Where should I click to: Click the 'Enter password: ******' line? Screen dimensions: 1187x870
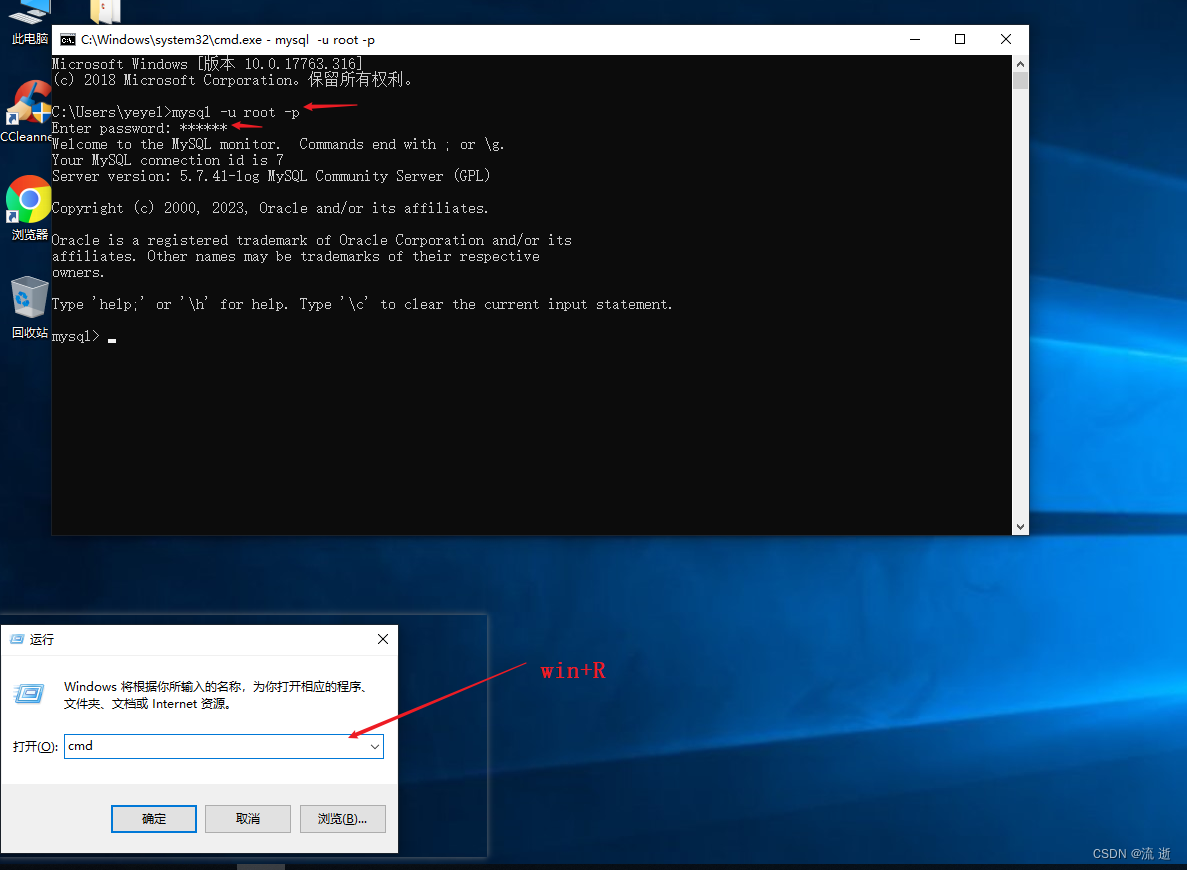click(139, 128)
